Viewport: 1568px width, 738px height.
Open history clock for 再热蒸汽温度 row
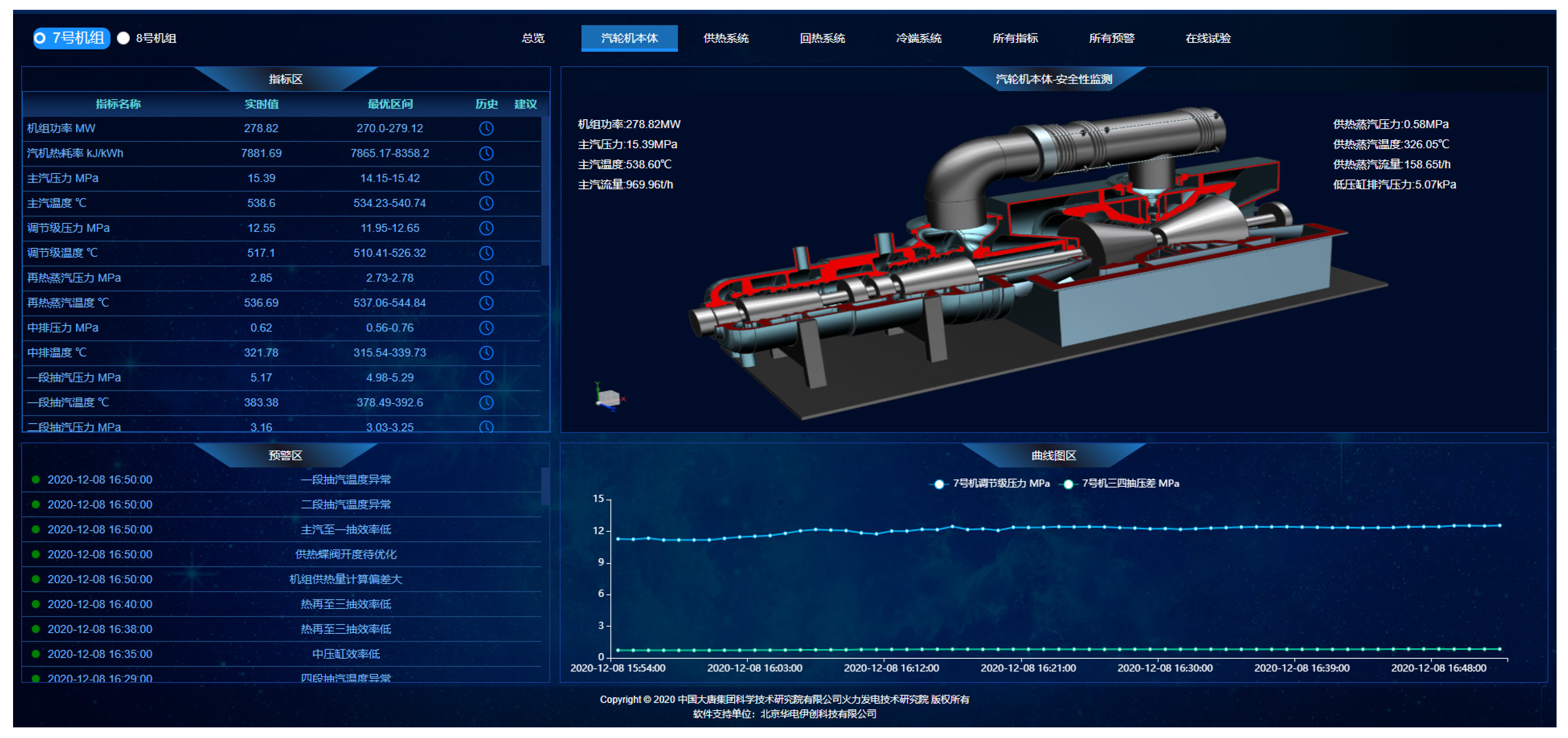click(486, 303)
